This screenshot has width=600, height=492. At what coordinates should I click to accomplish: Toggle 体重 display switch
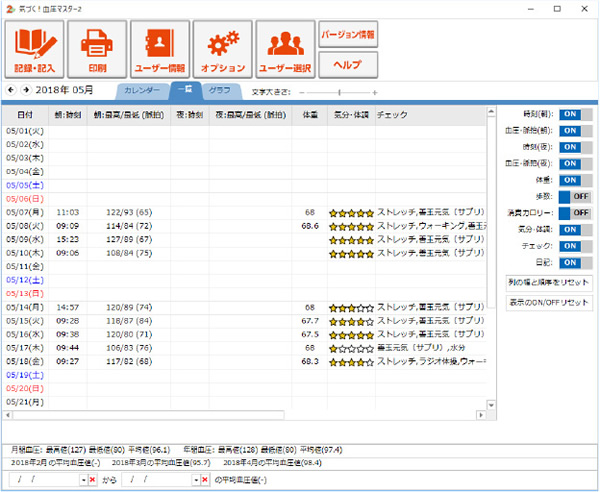coord(576,180)
